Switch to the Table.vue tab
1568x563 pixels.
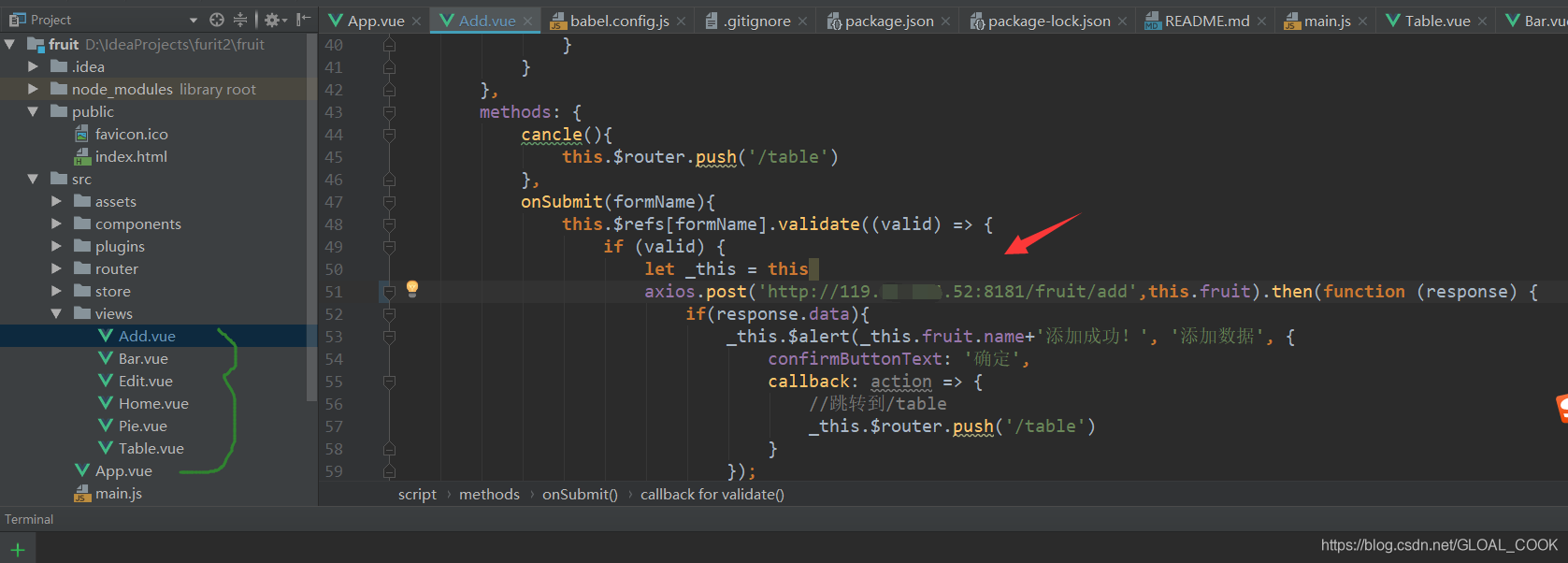pyautogui.click(x=1438, y=21)
